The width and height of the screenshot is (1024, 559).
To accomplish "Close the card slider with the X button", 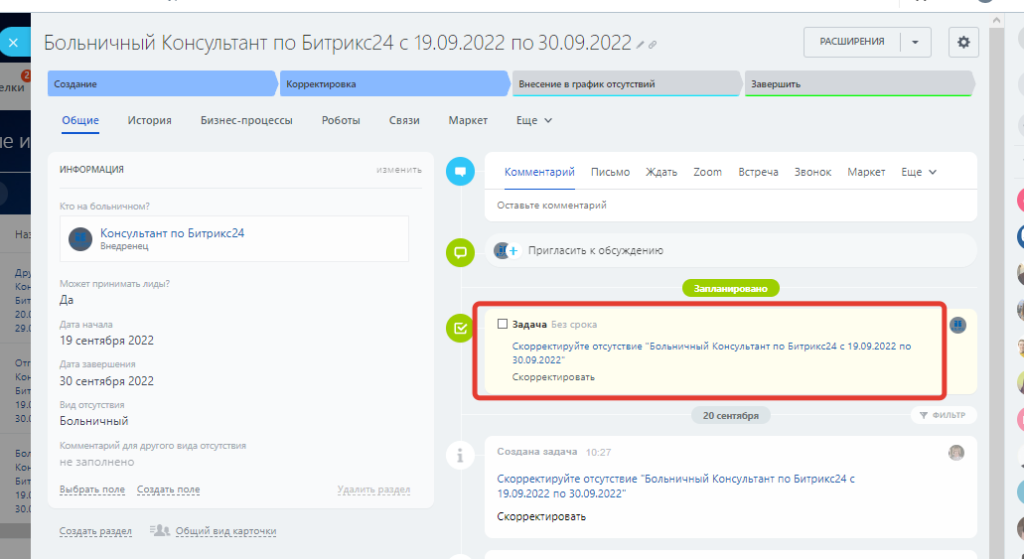I will pyautogui.click(x=13, y=43).
